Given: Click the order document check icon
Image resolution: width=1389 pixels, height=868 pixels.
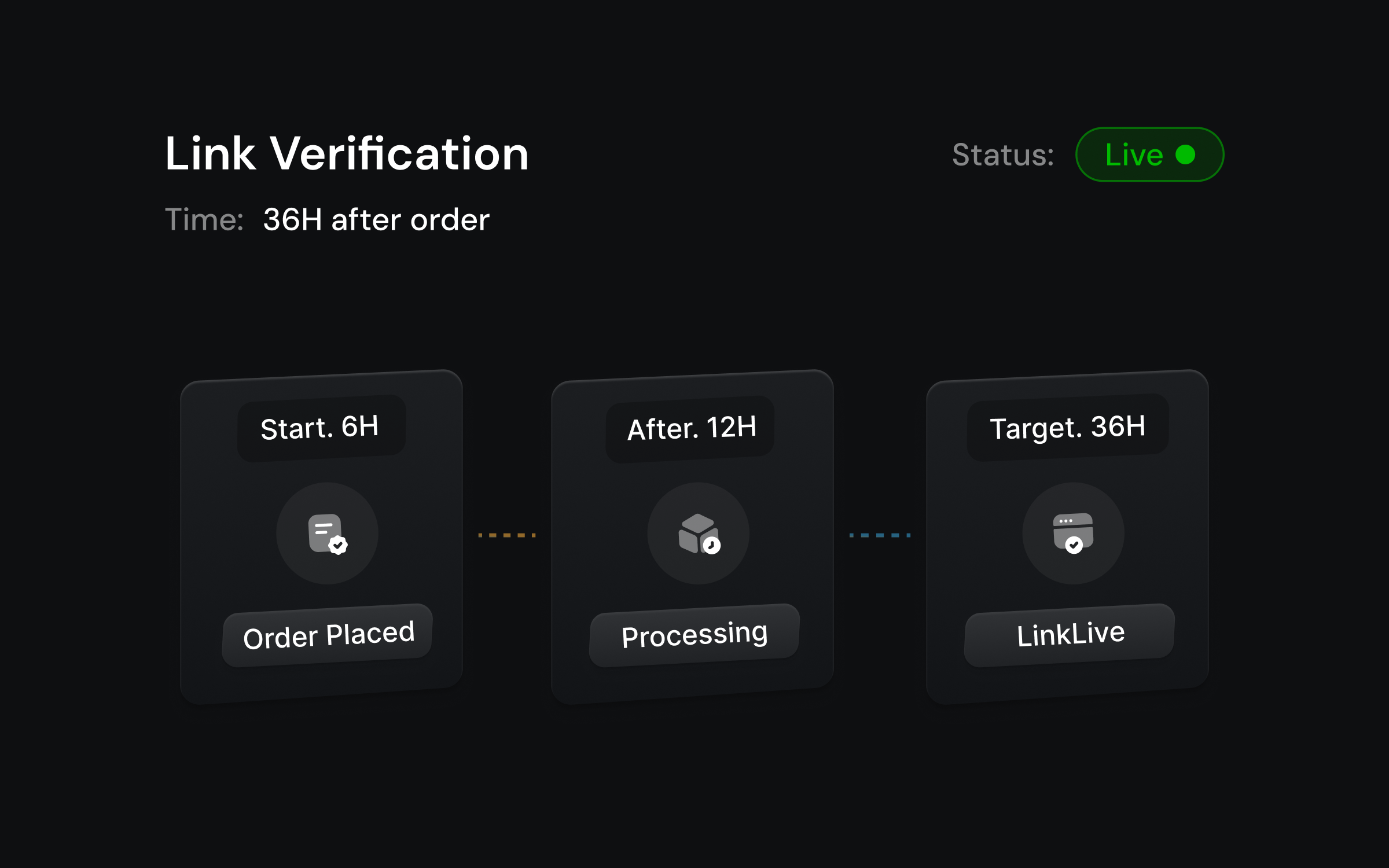Looking at the screenshot, I should (327, 534).
